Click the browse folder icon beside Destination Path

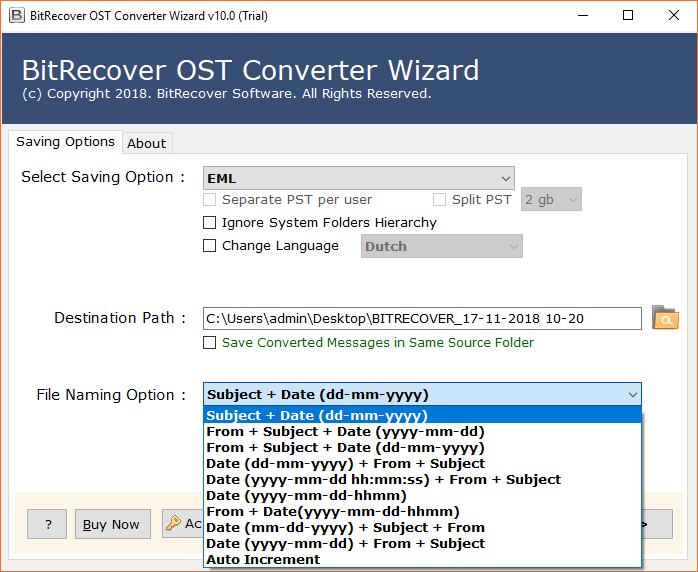[x=665, y=317]
